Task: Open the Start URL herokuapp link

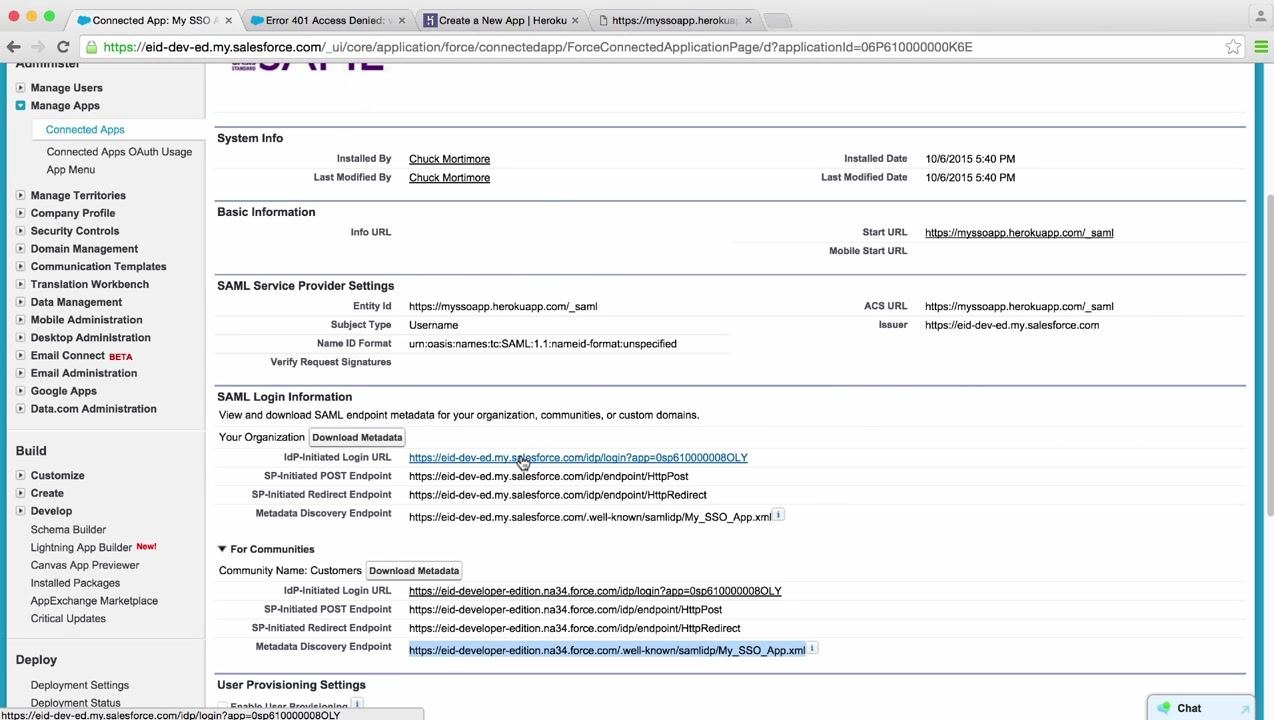Action: 1019,233
